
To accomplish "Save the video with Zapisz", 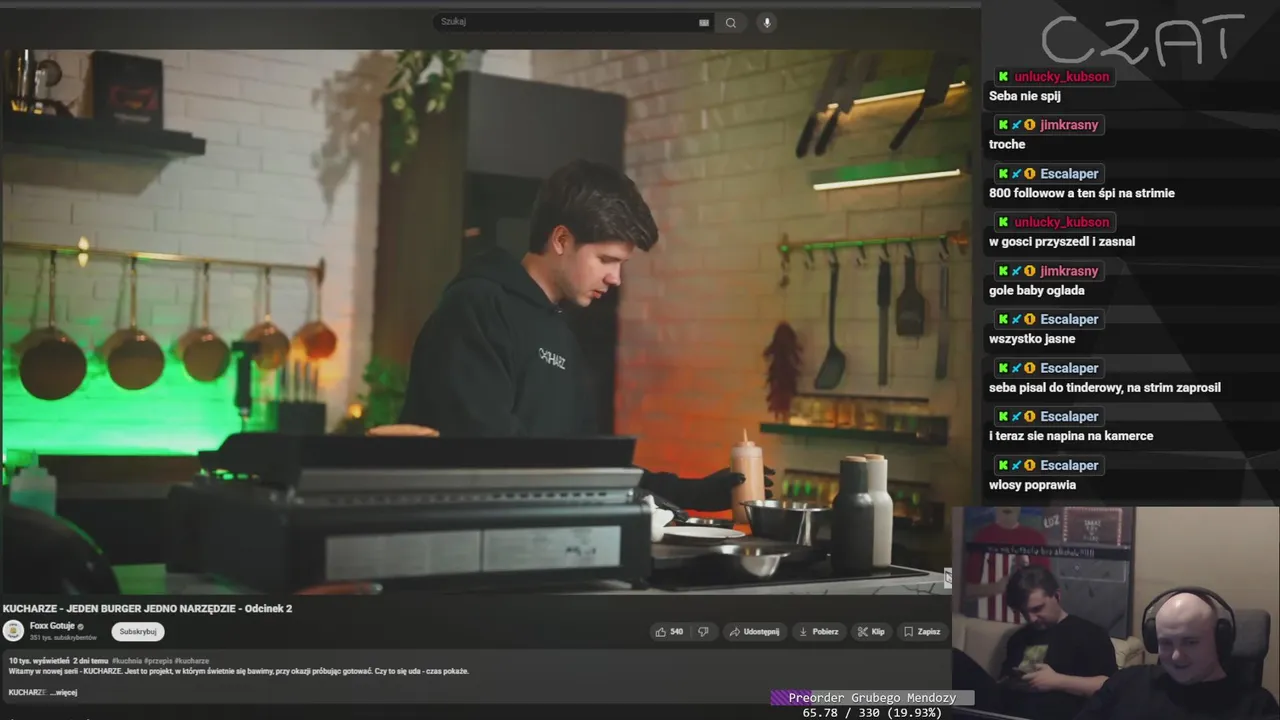I will pos(922,632).
